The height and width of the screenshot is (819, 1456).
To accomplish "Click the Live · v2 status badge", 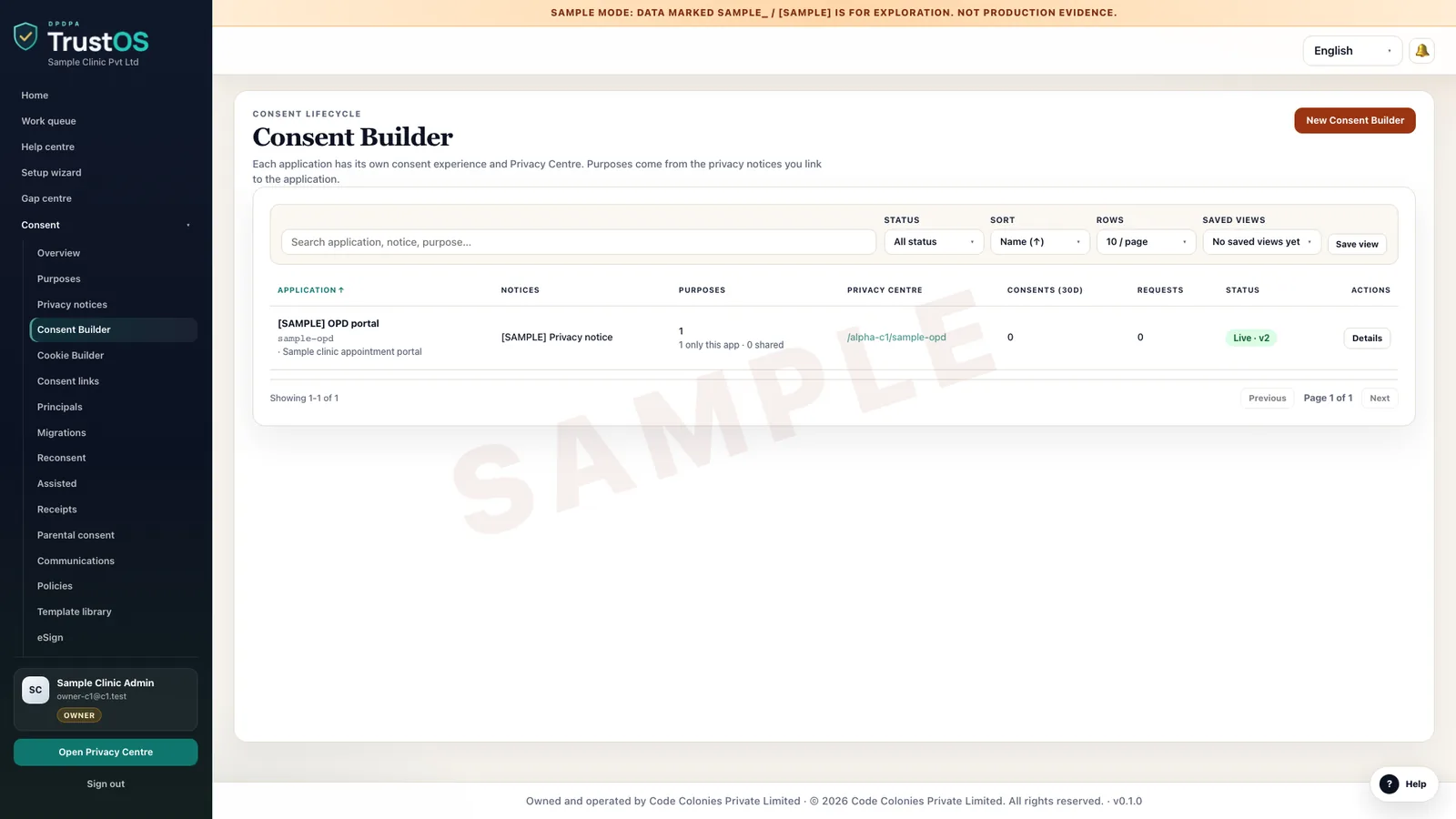I will point(1251,338).
